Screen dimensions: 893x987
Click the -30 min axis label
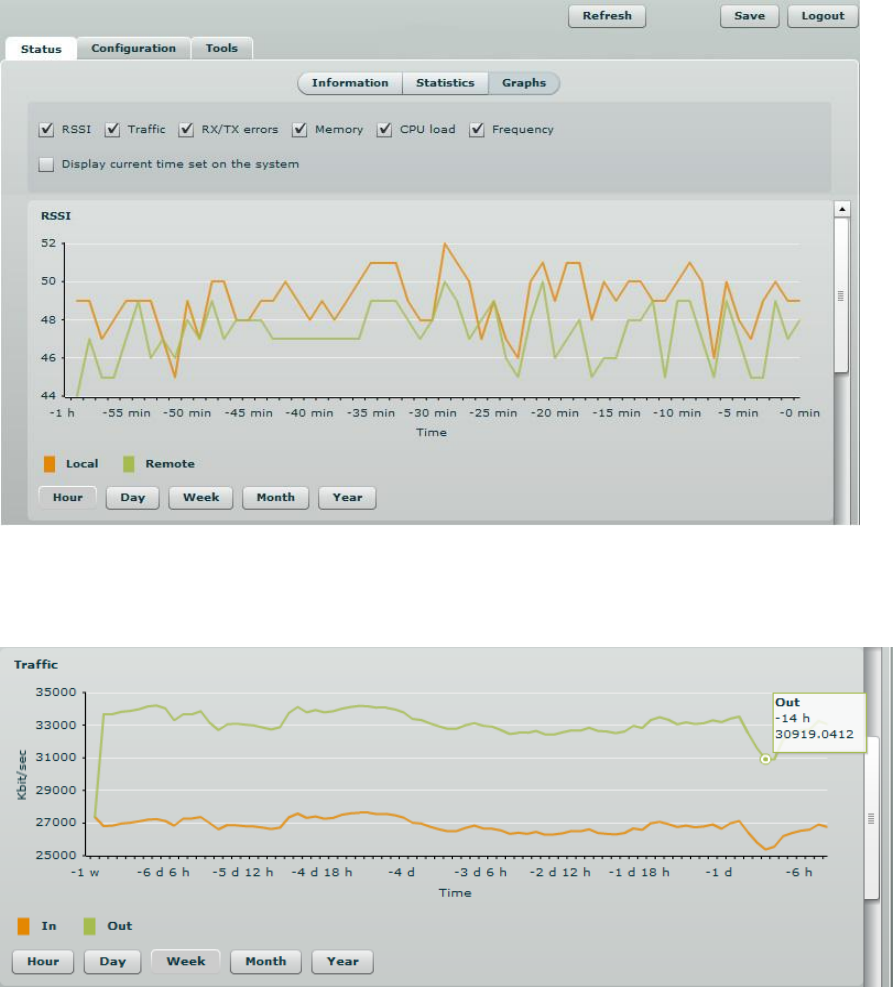[432, 414]
